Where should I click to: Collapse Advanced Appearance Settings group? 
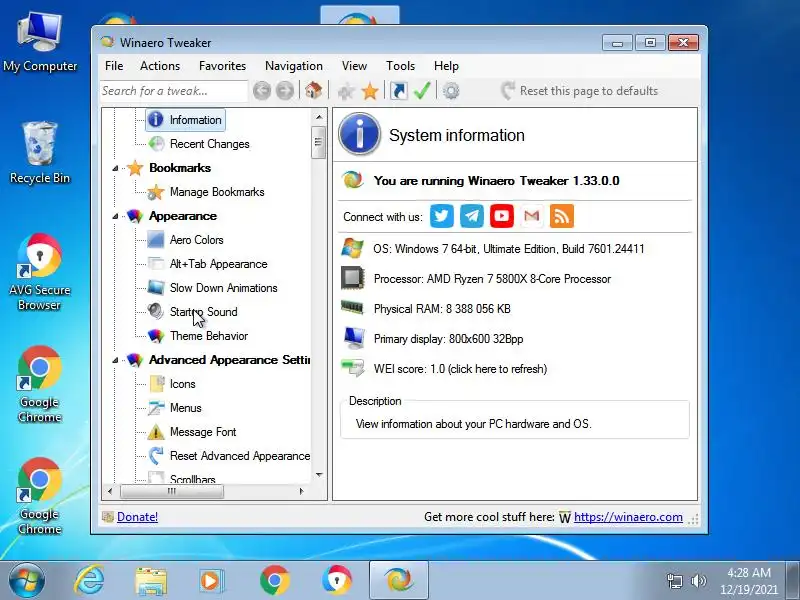coord(115,360)
